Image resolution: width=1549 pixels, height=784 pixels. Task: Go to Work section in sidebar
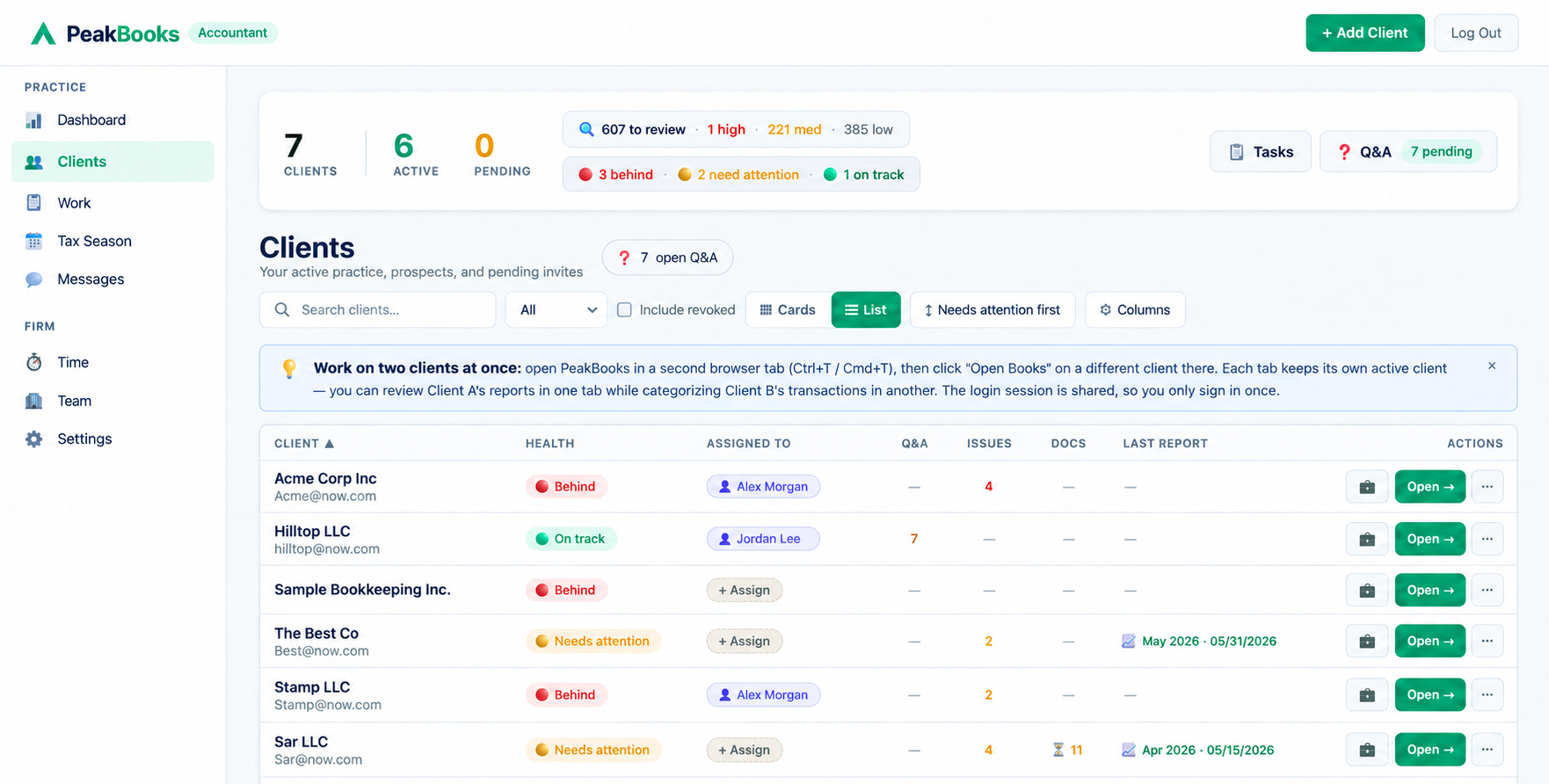113,203
